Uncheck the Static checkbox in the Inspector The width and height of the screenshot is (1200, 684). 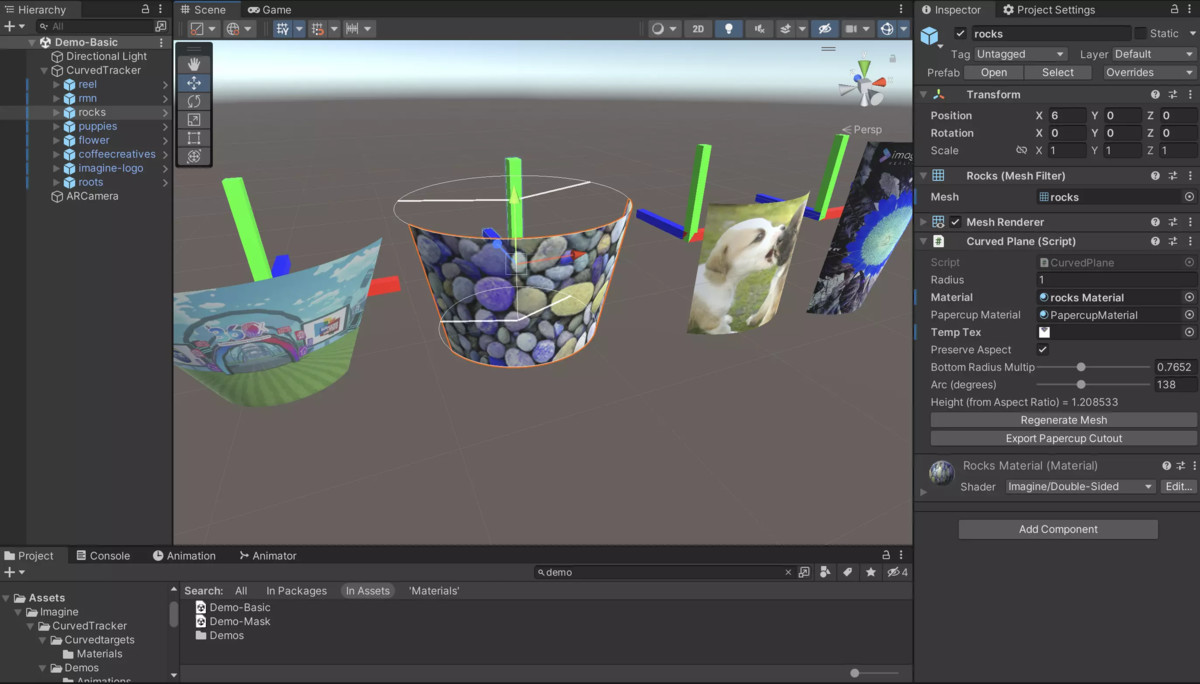(1140, 33)
